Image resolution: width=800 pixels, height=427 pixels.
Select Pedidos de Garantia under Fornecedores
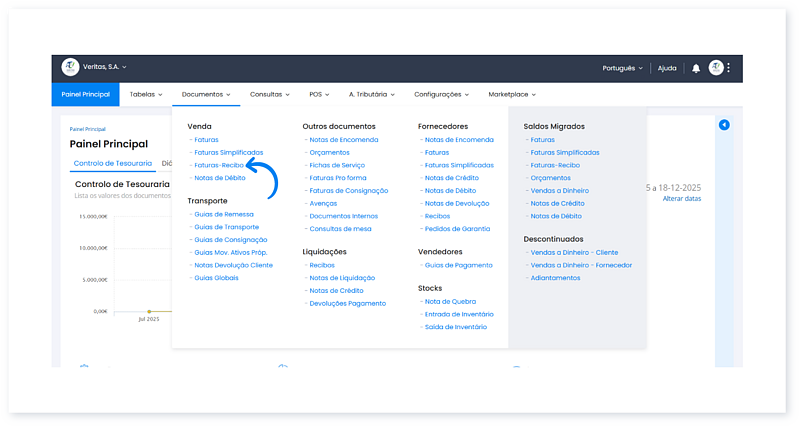click(x=458, y=228)
